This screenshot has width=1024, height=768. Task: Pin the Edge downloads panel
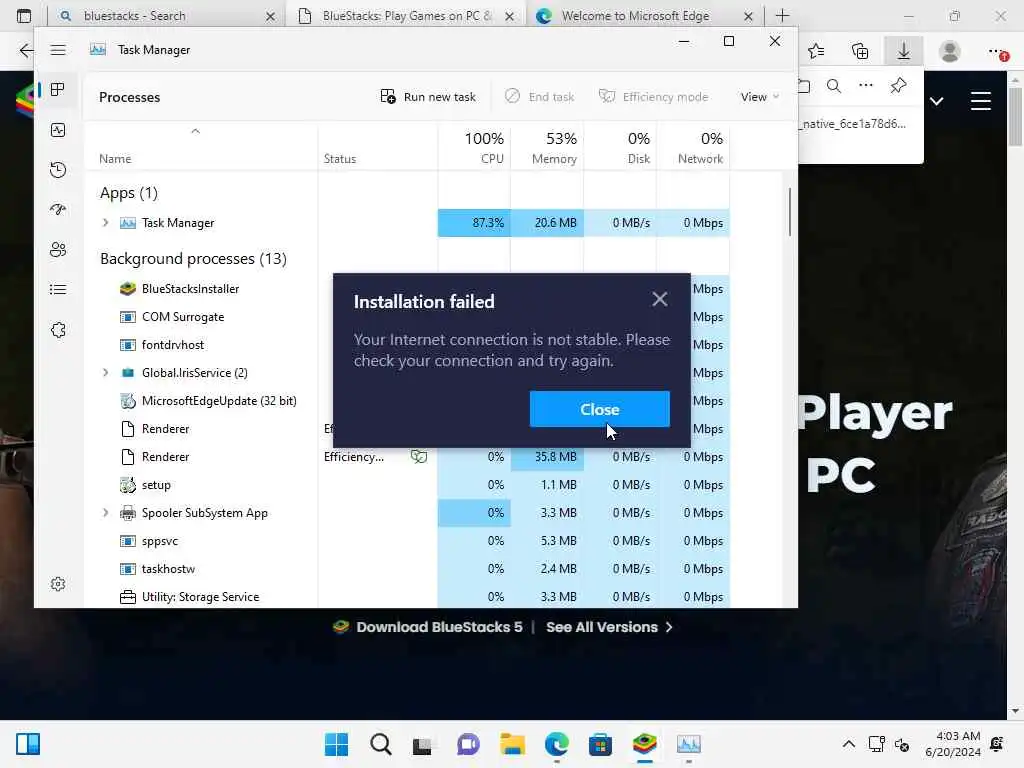click(x=899, y=86)
